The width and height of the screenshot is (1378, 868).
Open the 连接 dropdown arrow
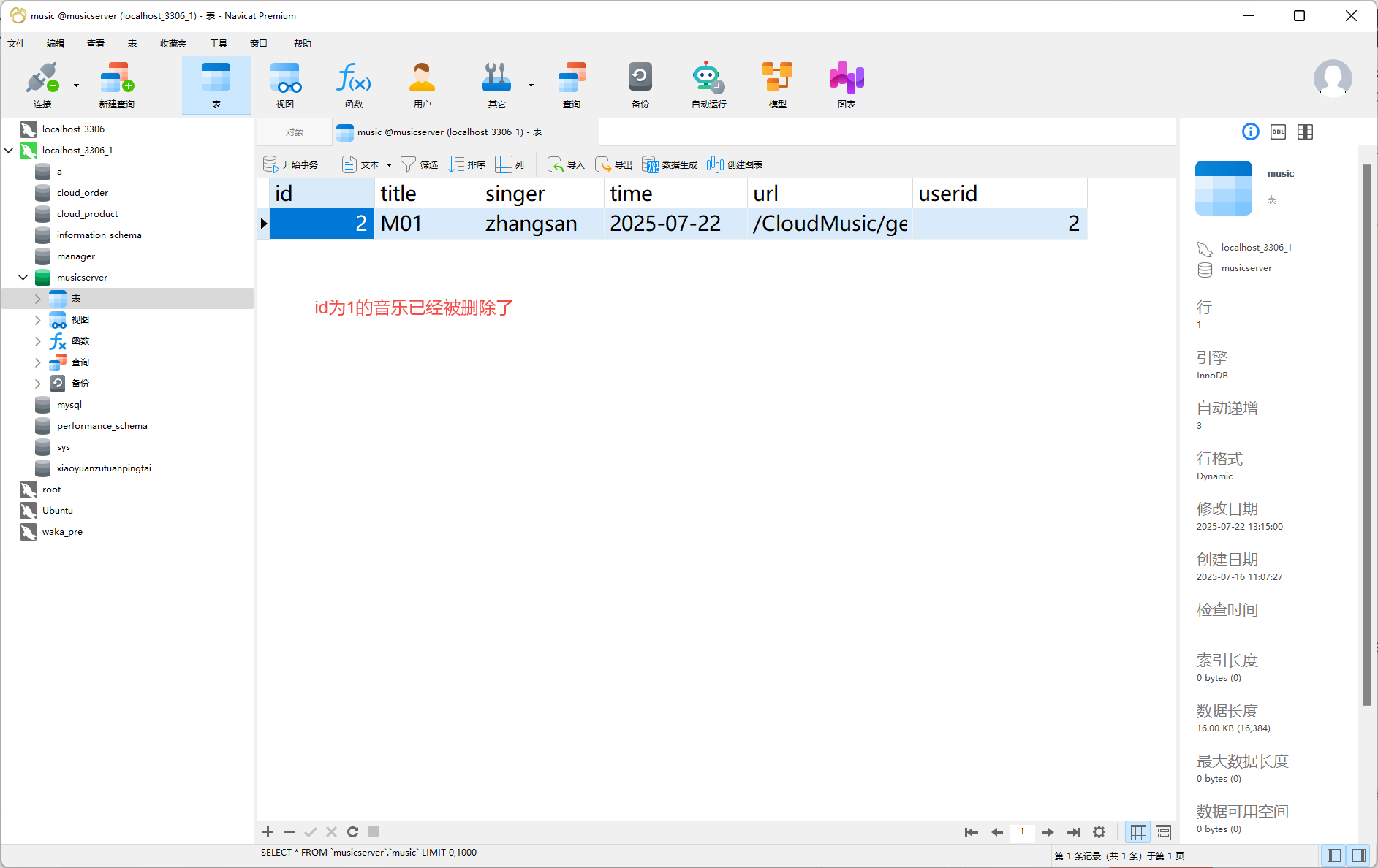[76, 85]
